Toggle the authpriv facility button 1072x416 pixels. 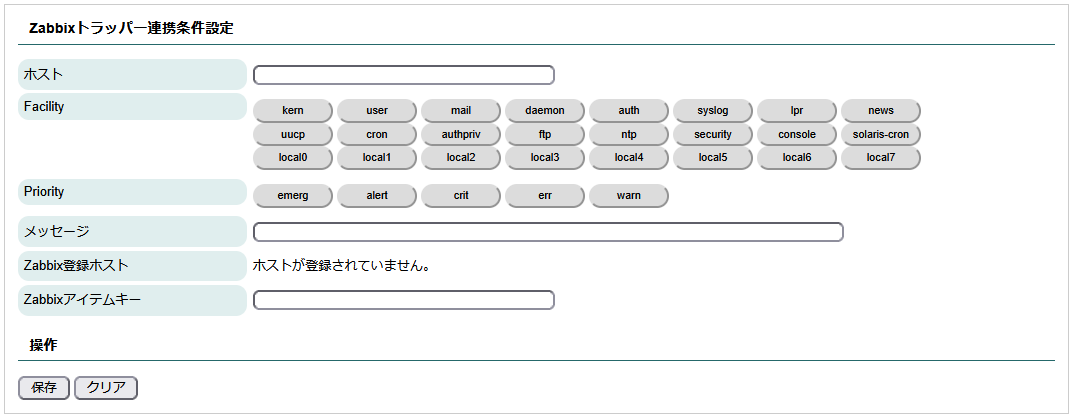461,134
